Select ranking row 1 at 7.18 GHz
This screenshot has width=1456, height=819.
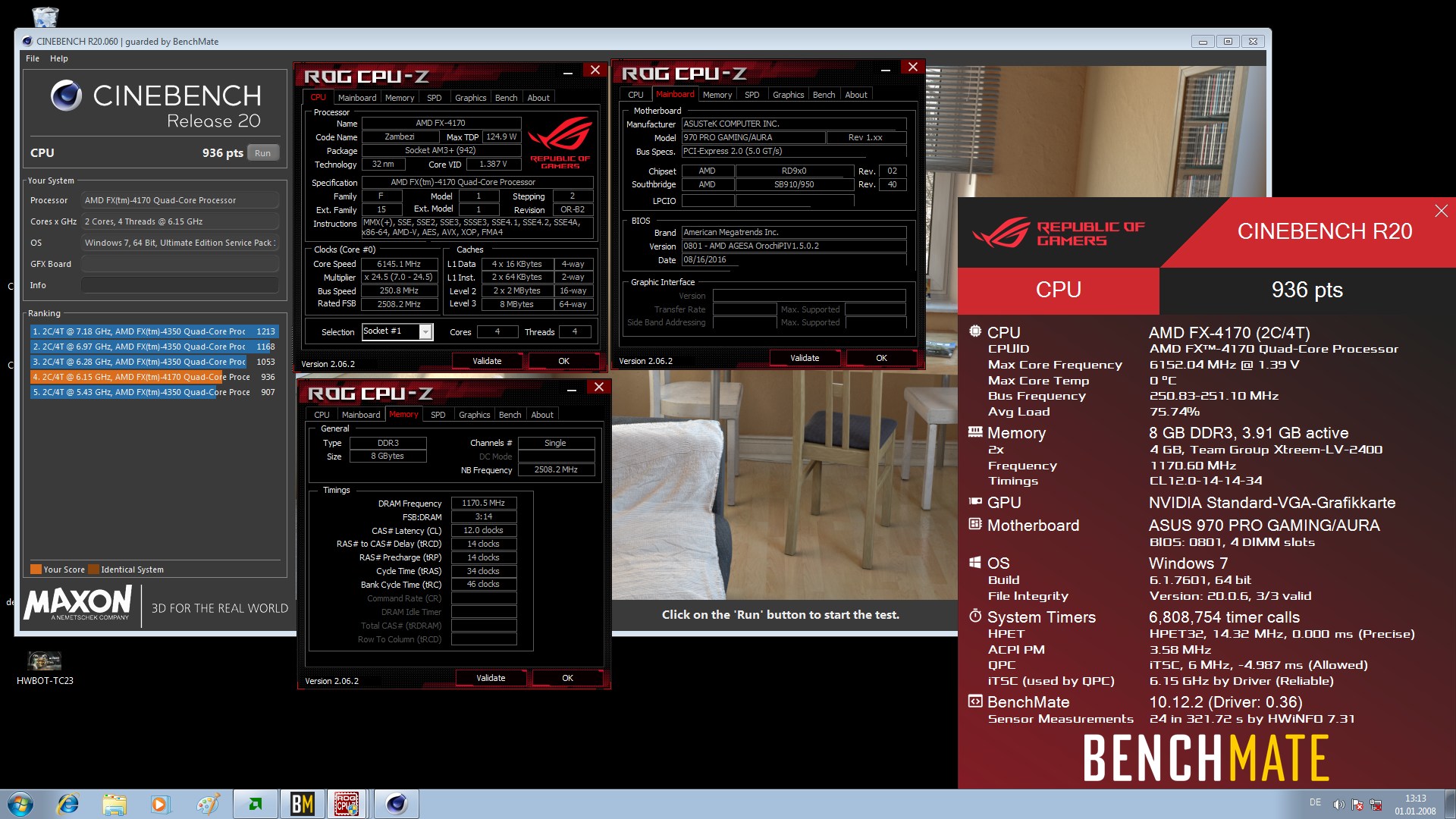[155, 331]
